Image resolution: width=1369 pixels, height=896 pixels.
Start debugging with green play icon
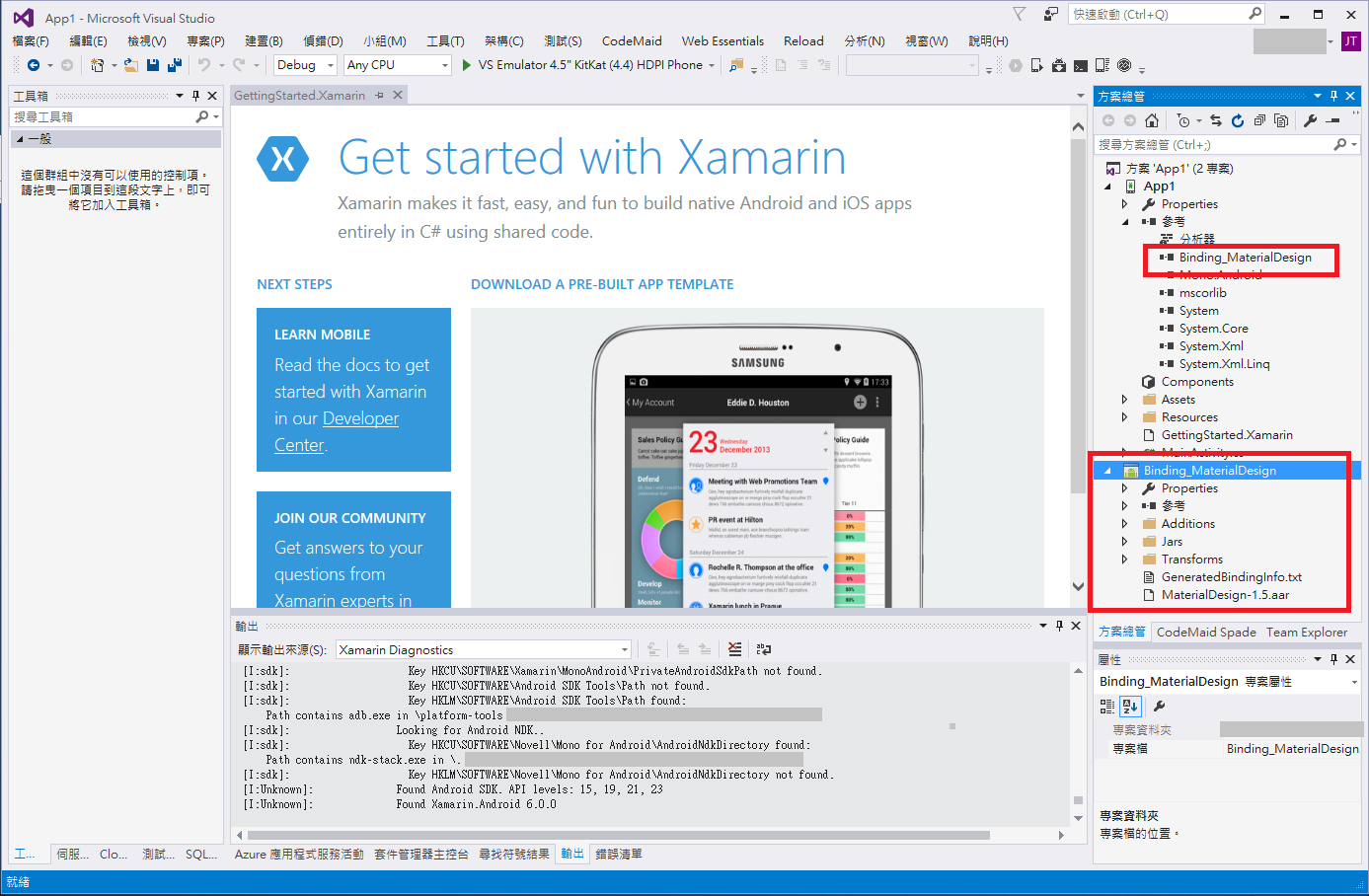pos(467,65)
